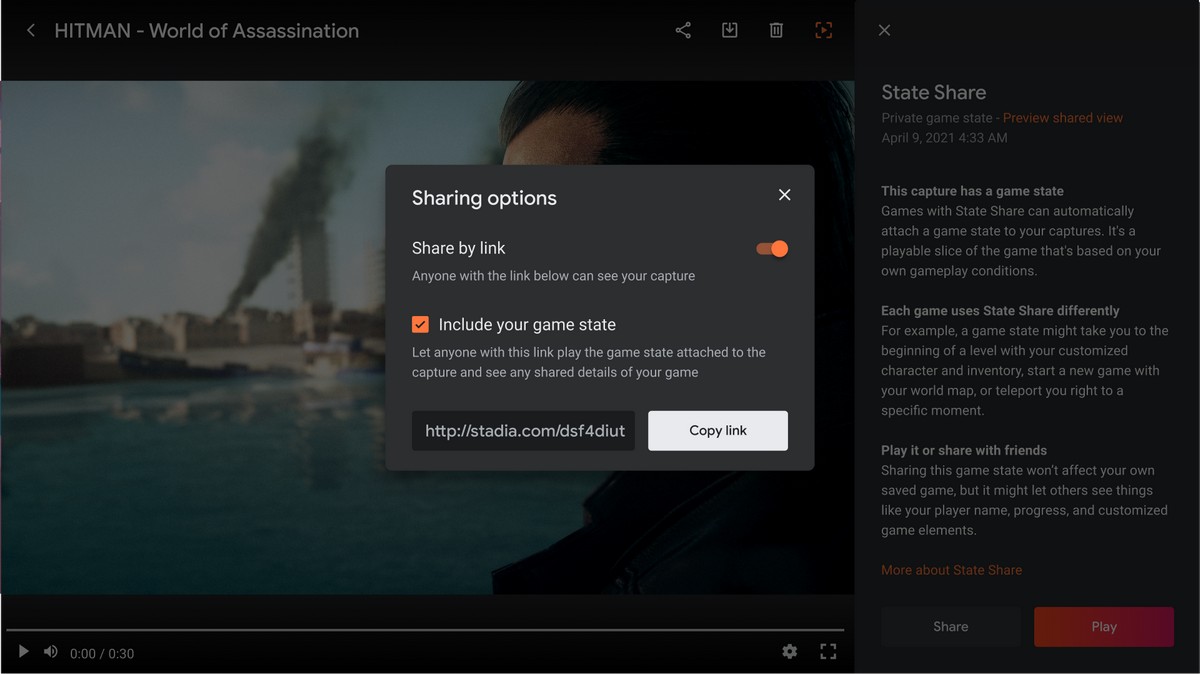Disable the Share by link toggle

click(771, 248)
